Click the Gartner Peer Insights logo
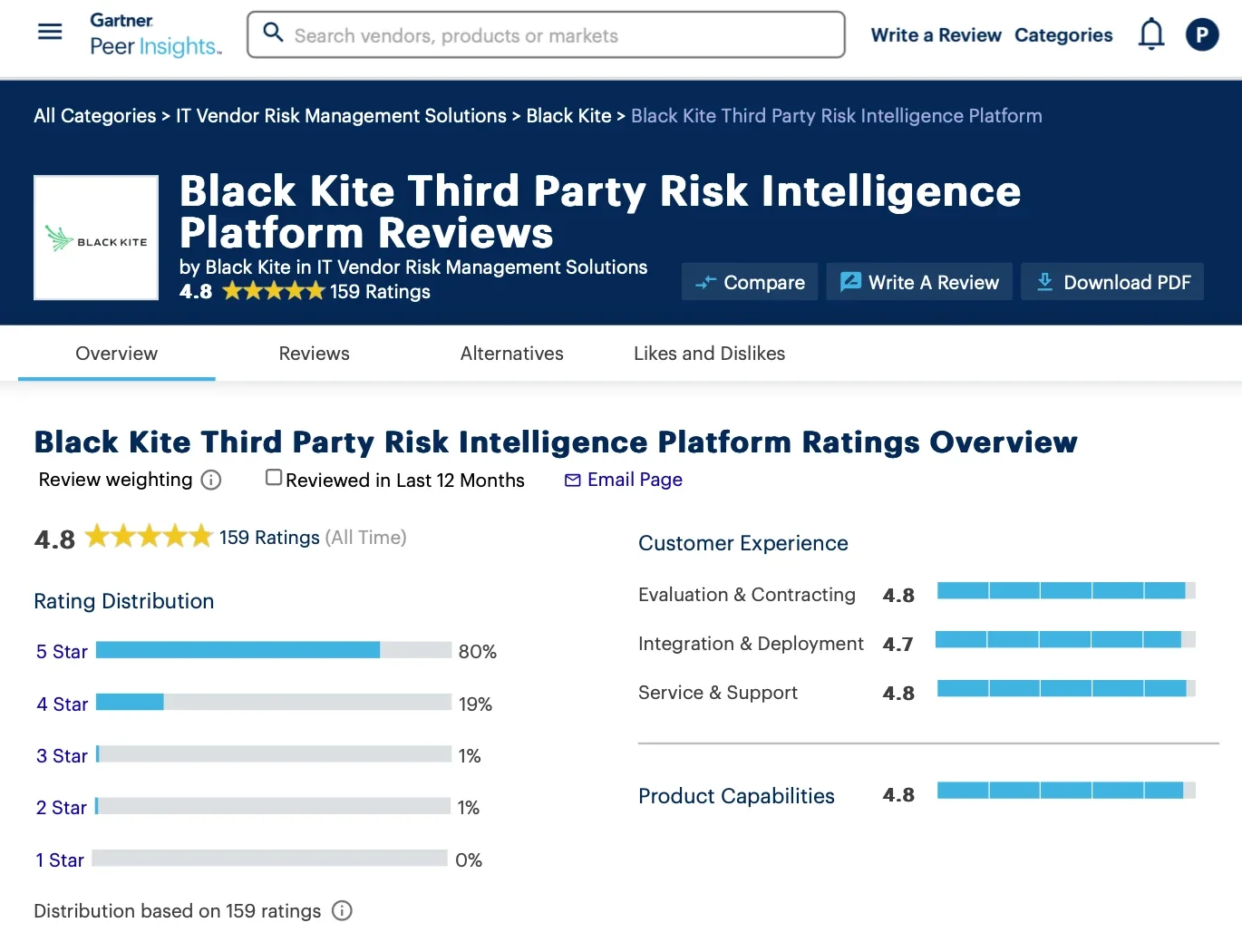The image size is (1242, 952). coord(155,34)
